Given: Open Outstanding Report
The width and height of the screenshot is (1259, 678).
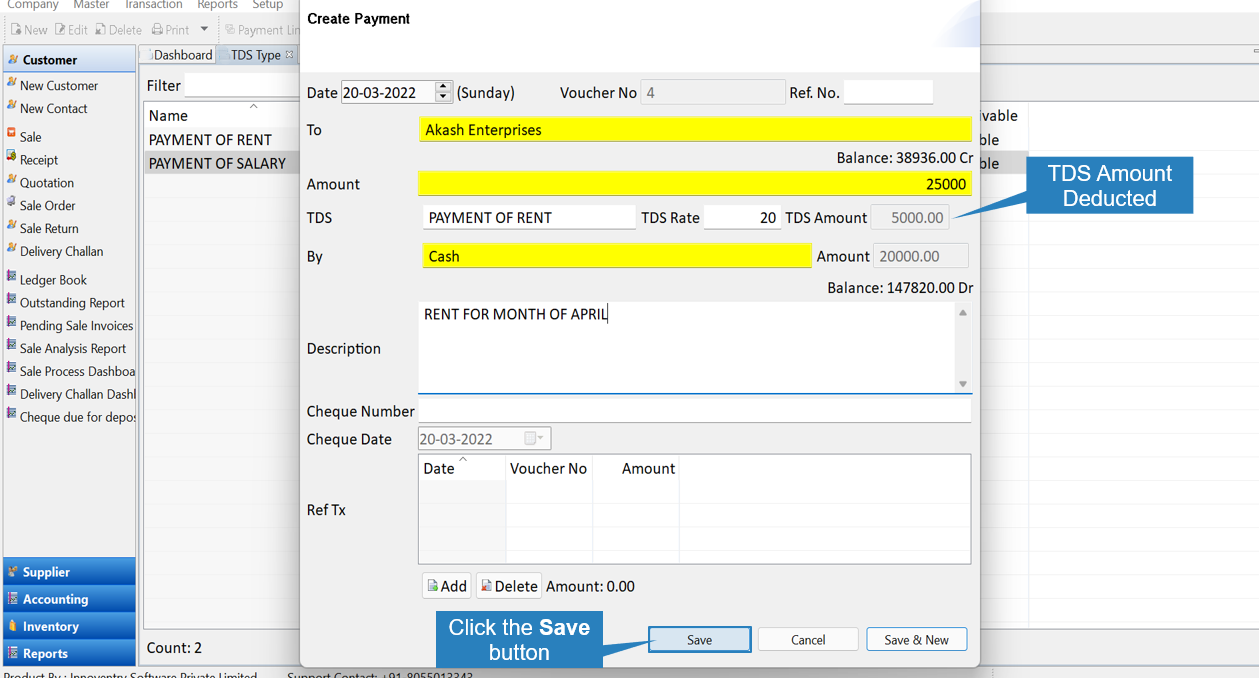Looking at the screenshot, I should [72, 303].
